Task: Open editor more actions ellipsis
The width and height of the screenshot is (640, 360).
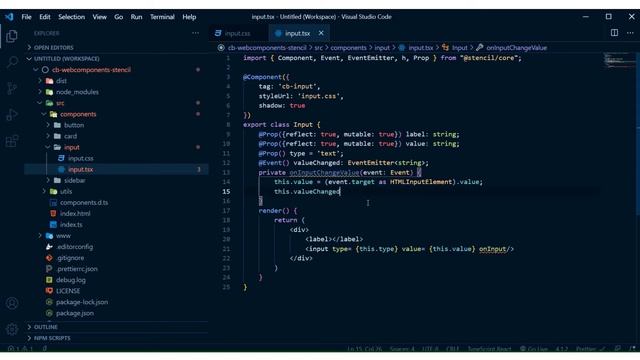Action: tap(630, 33)
